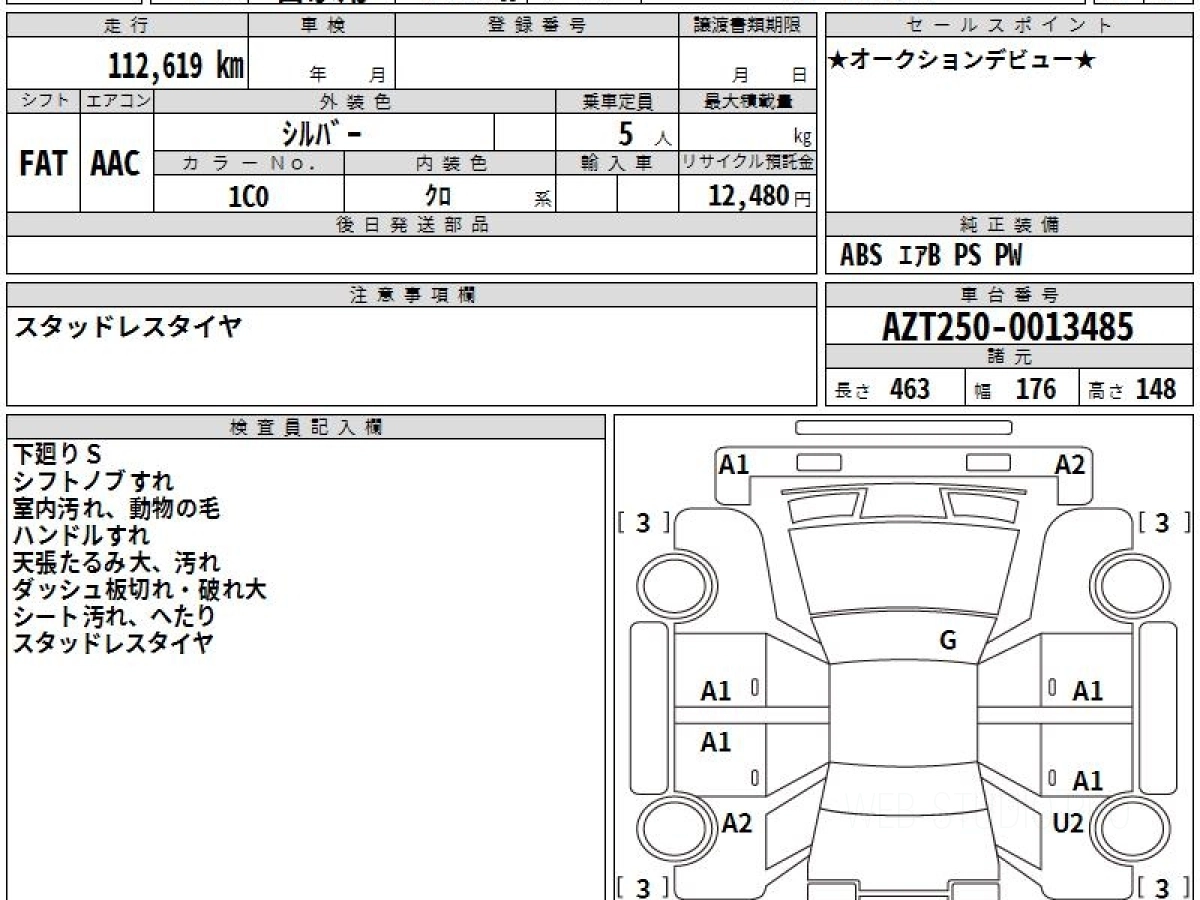The height and width of the screenshot is (900, 1200).
Task: Click the ★オークションデビュー★ sales point text
Action: pos(962,61)
